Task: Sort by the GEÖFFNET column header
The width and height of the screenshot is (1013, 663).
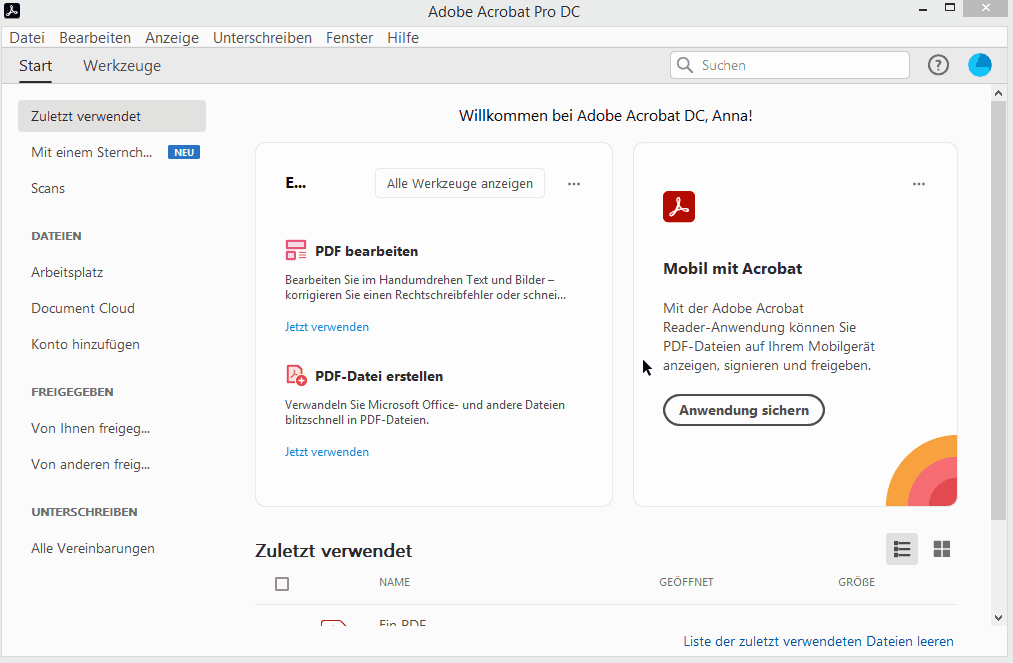Action: coord(686,582)
